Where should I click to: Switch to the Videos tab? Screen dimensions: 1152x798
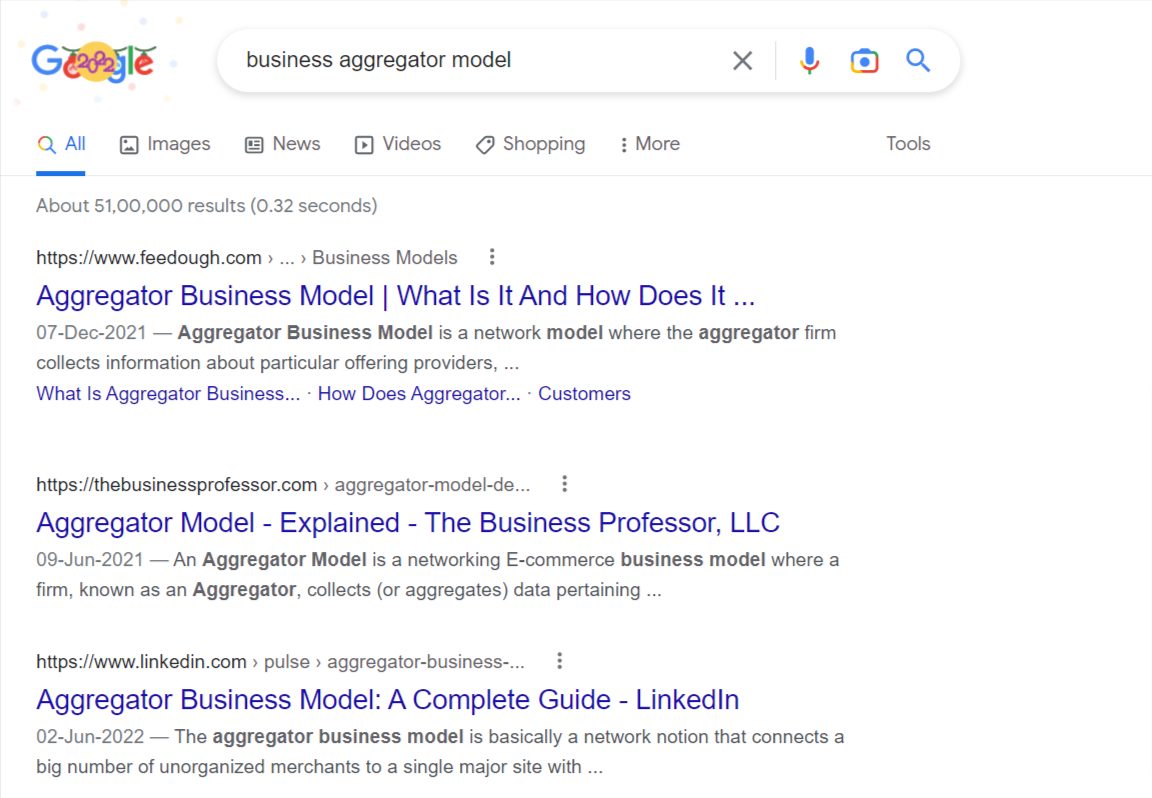pos(398,144)
